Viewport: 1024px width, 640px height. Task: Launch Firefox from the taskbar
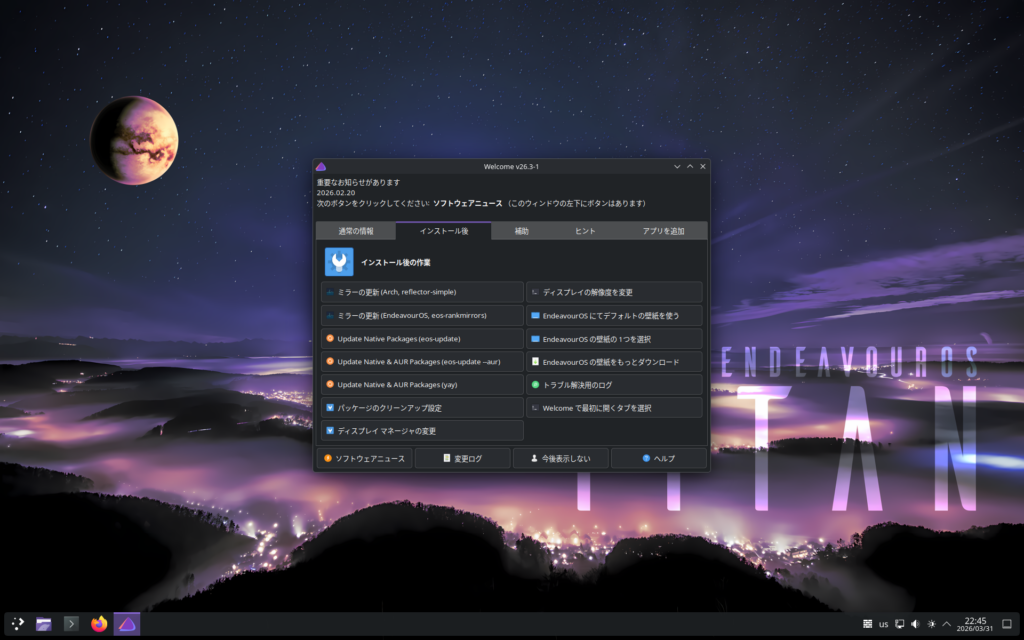pos(99,624)
